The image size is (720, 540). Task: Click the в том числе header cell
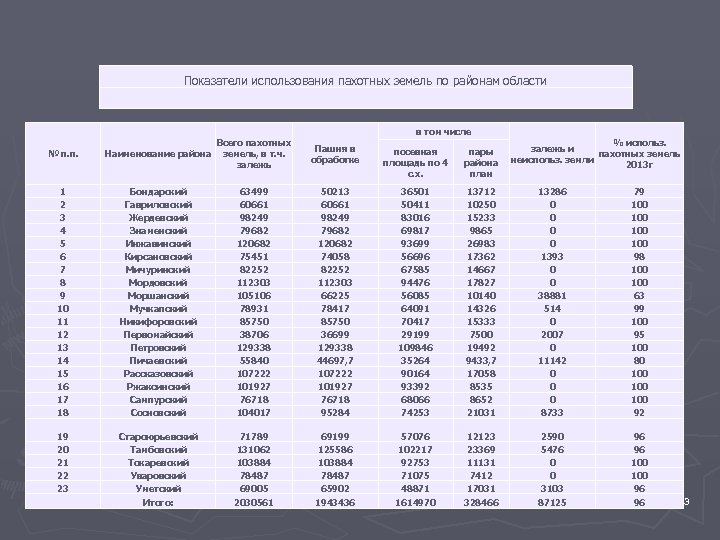pos(443,132)
